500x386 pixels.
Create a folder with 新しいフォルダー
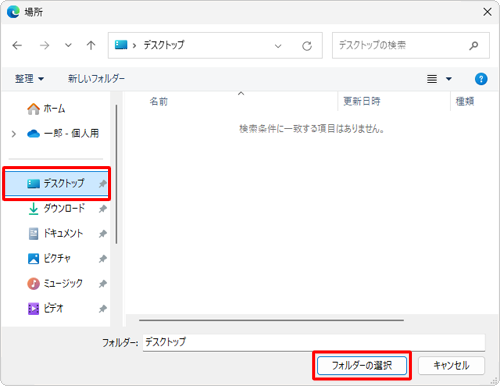point(96,79)
